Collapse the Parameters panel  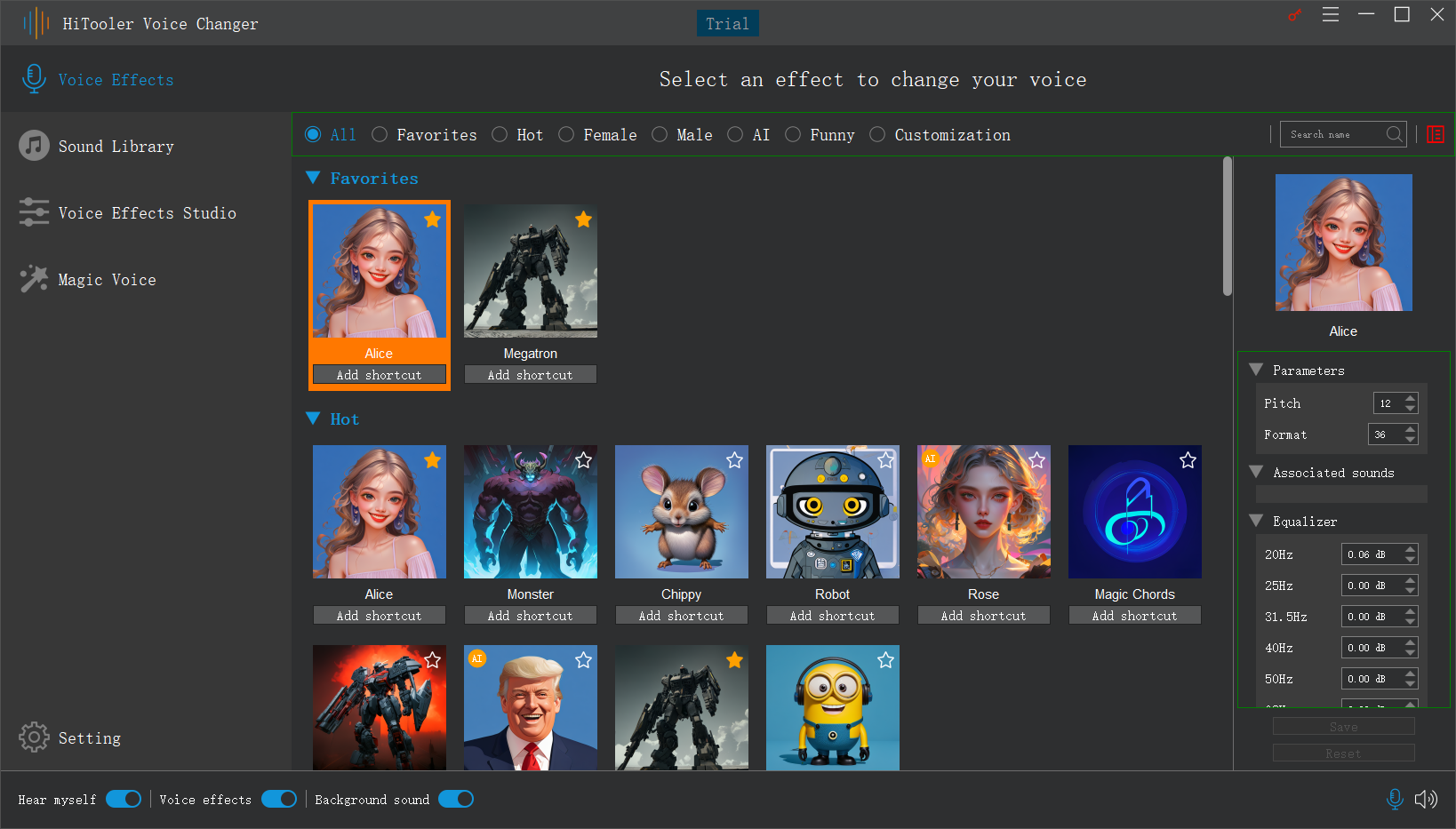click(x=1256, y=370)
